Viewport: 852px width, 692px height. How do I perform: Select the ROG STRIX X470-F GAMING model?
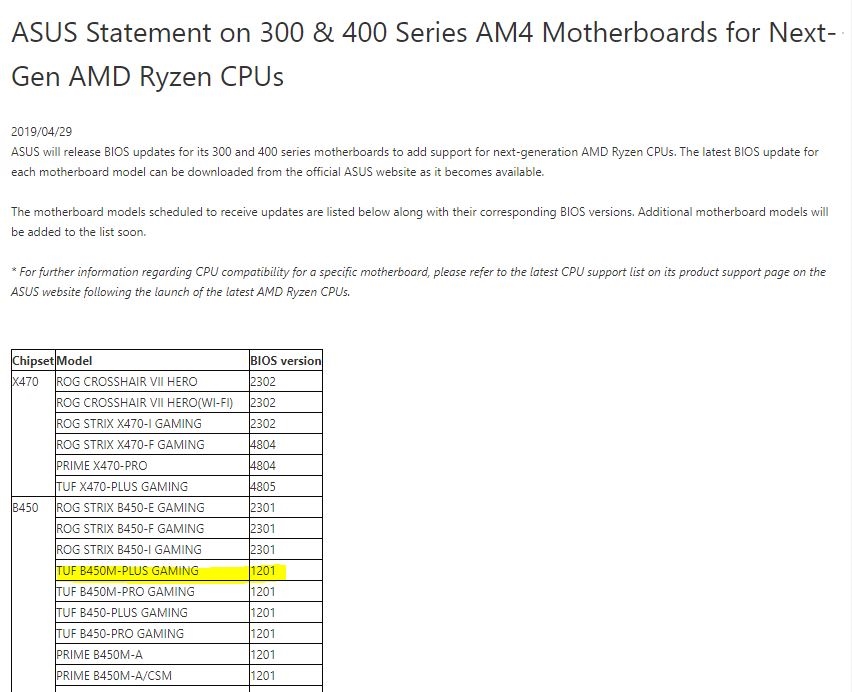tap(131, 444)
